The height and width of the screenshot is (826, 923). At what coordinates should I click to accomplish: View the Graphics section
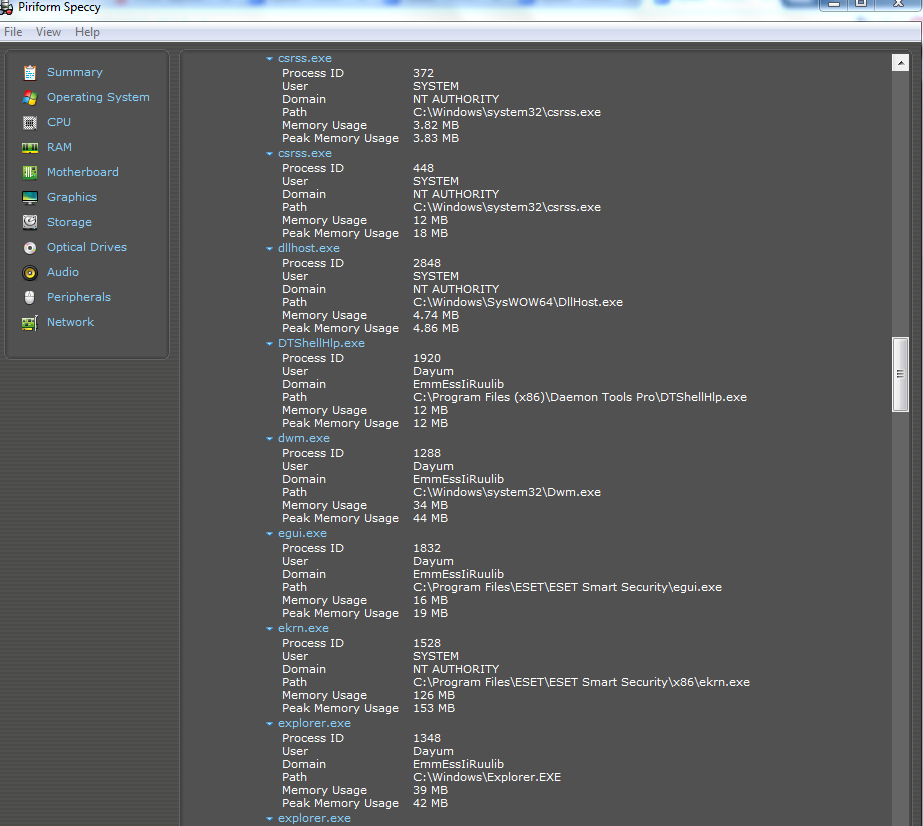[72, 197]
